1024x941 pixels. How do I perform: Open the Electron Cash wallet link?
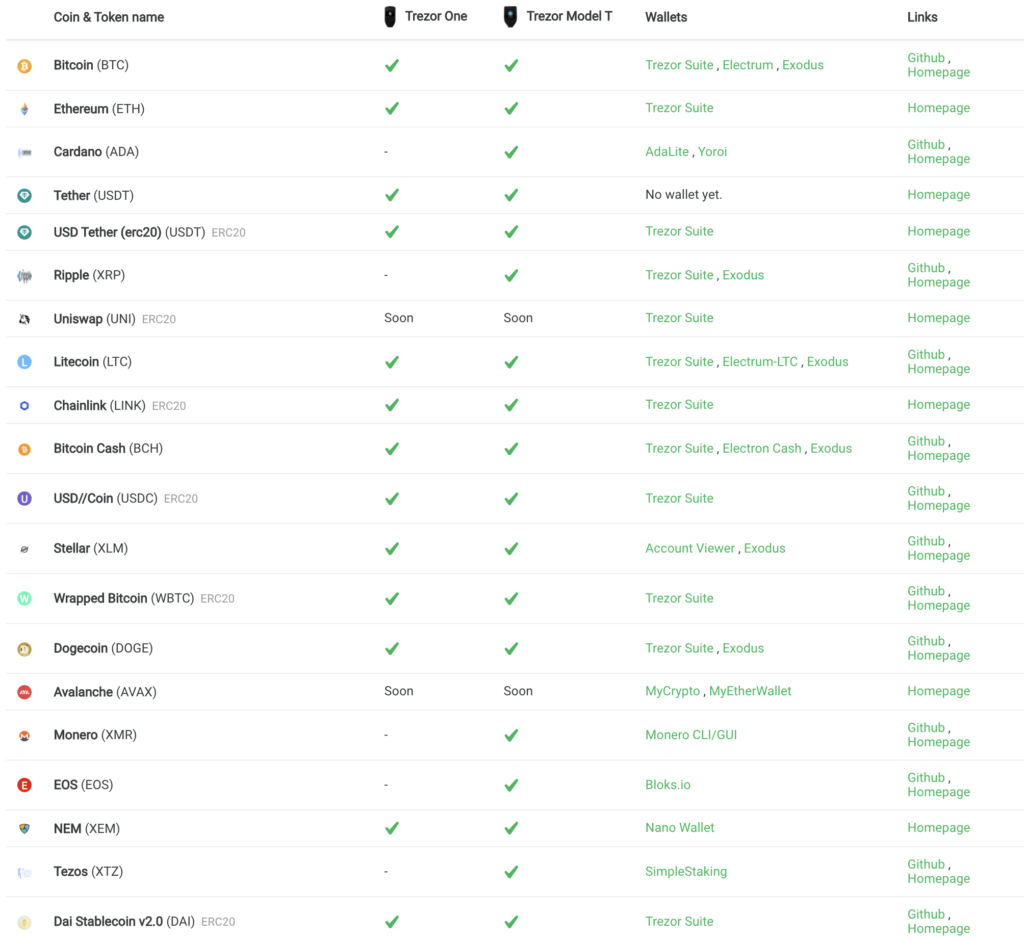(x=761, y=449)
